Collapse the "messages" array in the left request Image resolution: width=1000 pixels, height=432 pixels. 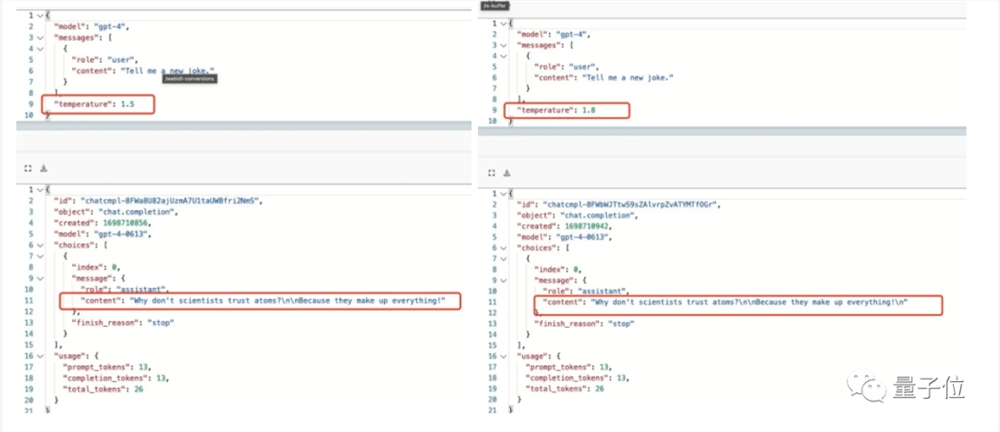[x=38, y=36]
